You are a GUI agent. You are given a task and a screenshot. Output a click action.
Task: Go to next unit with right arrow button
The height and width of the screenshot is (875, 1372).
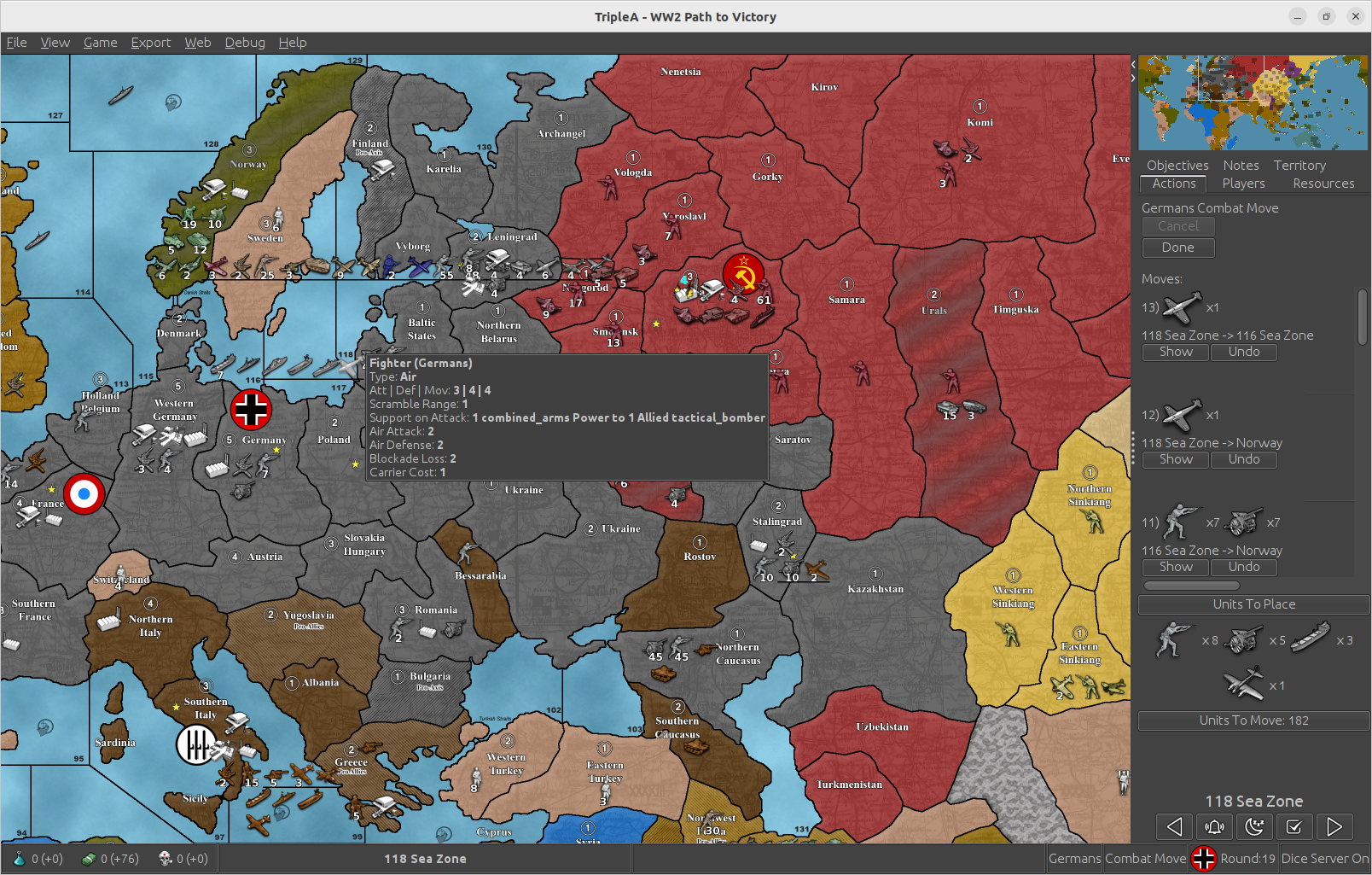[1334, 826]
